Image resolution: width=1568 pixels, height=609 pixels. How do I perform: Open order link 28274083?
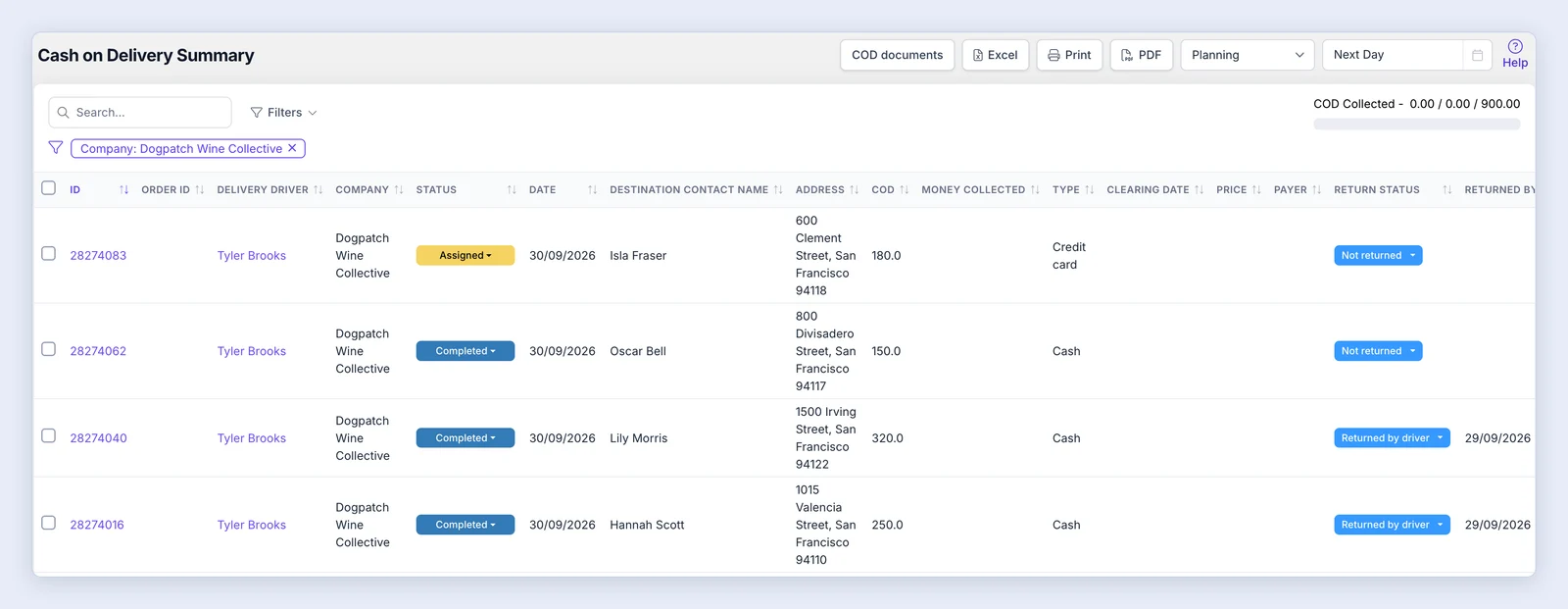coord(98,256)
